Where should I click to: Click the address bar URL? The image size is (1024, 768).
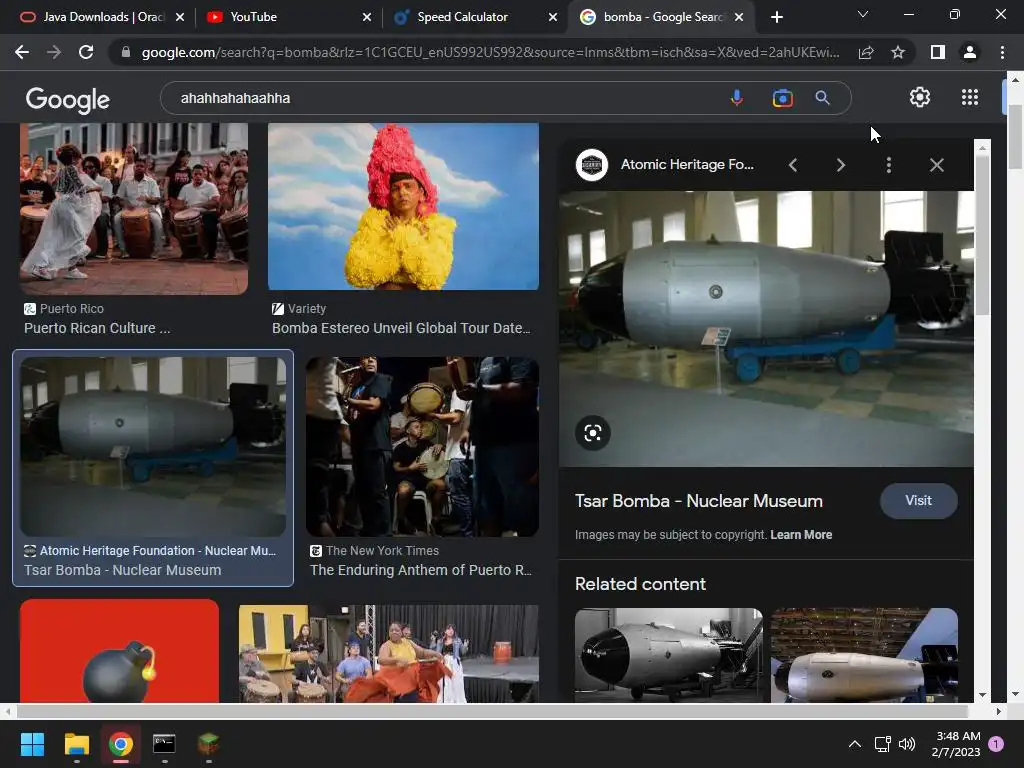click(x=490, y=52)
